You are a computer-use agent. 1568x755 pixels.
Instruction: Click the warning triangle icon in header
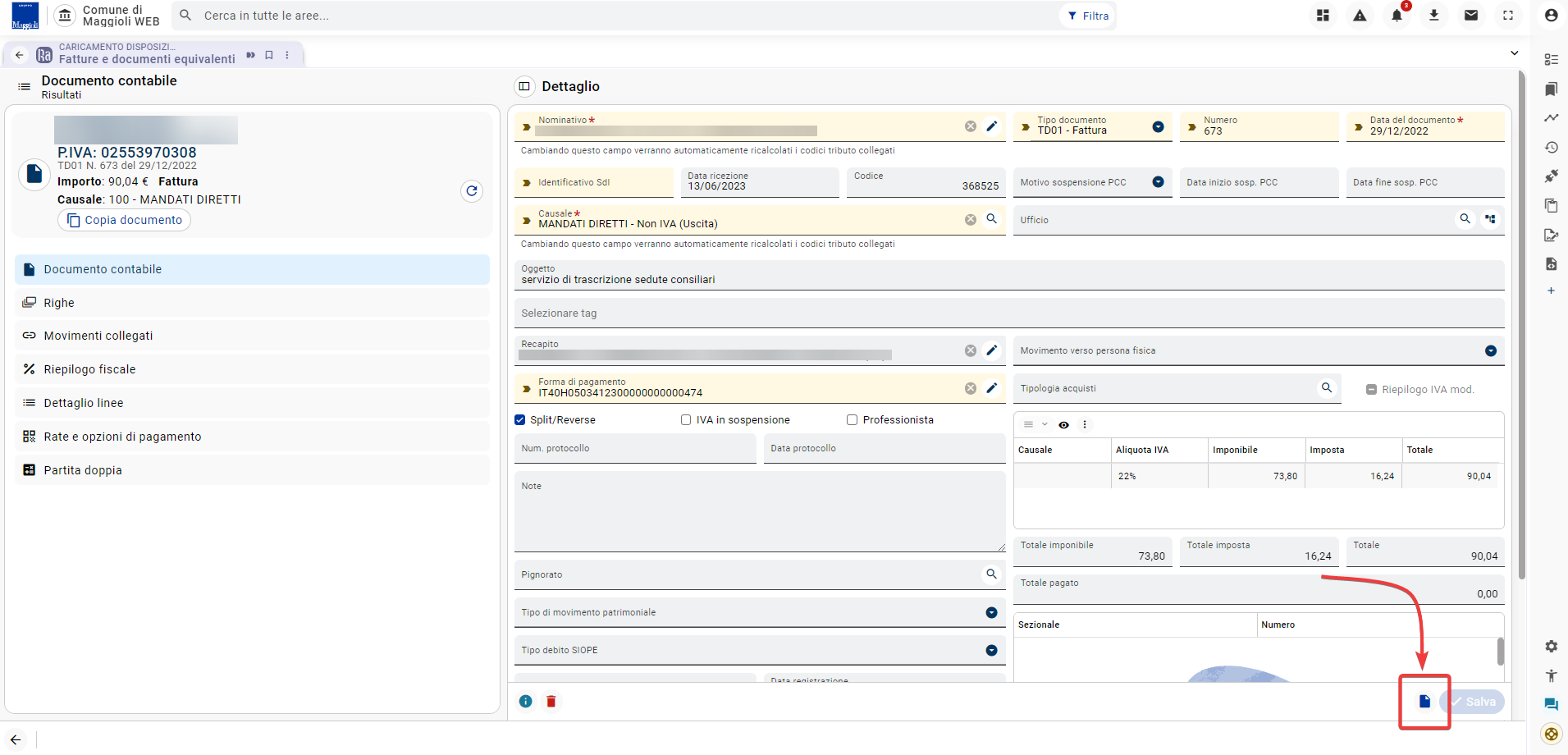point(1360,16)
